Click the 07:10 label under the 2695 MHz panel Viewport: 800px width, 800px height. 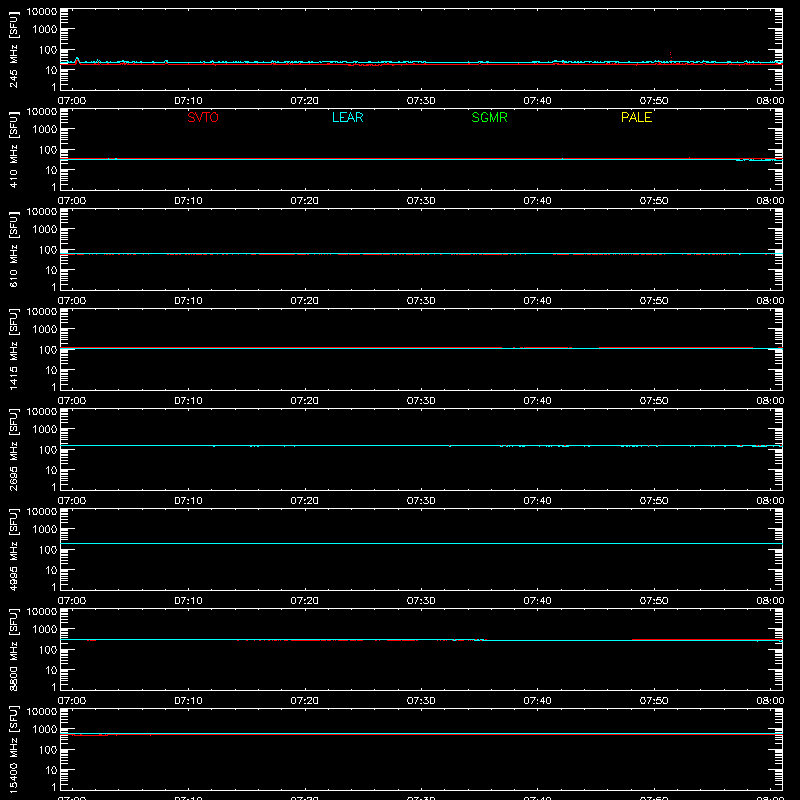point(188,501)
